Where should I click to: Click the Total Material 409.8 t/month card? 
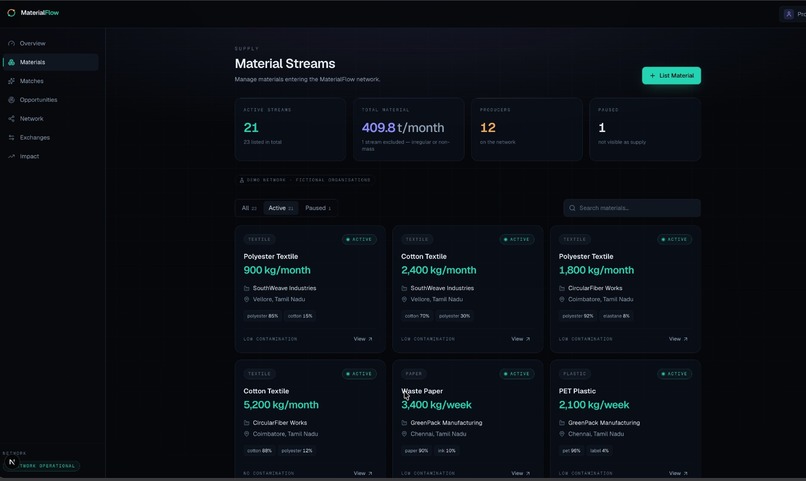tap(409, 130)
